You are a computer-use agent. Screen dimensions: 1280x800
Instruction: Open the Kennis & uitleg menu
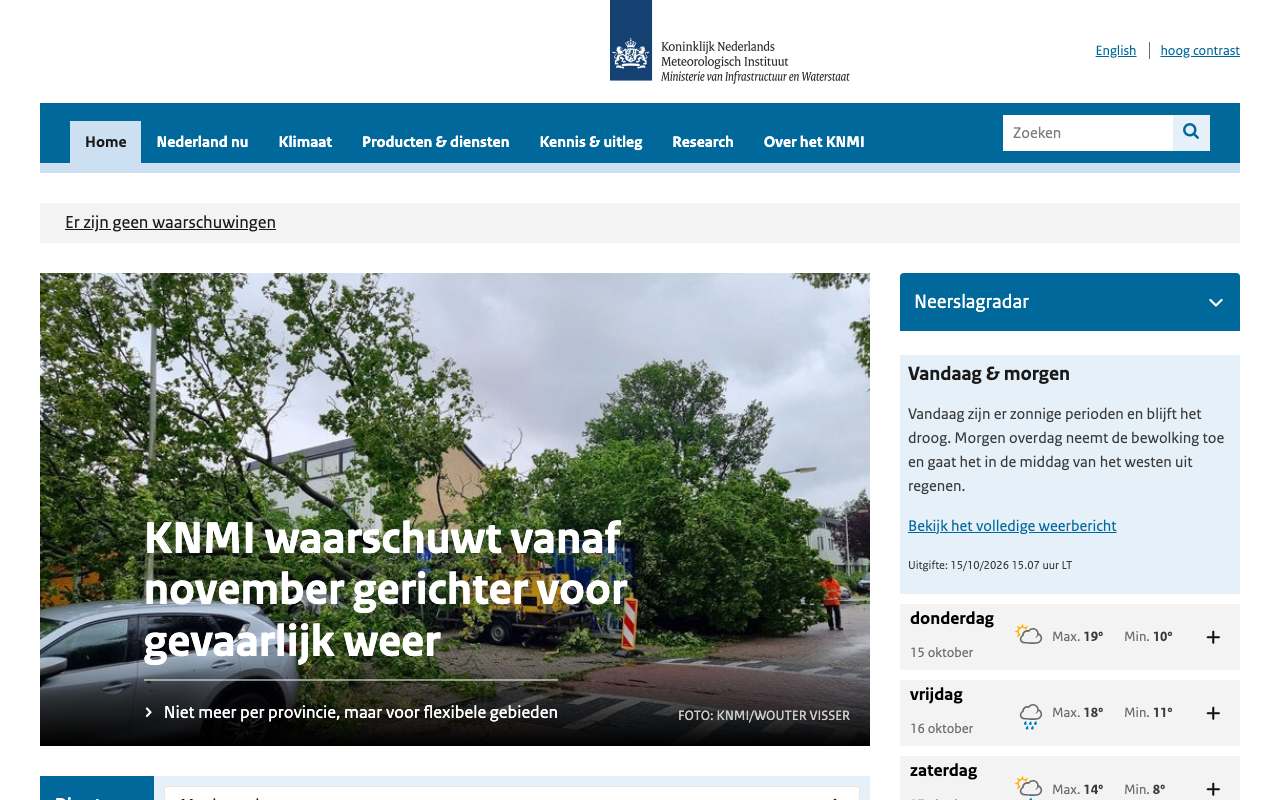[x=591, y=142]
